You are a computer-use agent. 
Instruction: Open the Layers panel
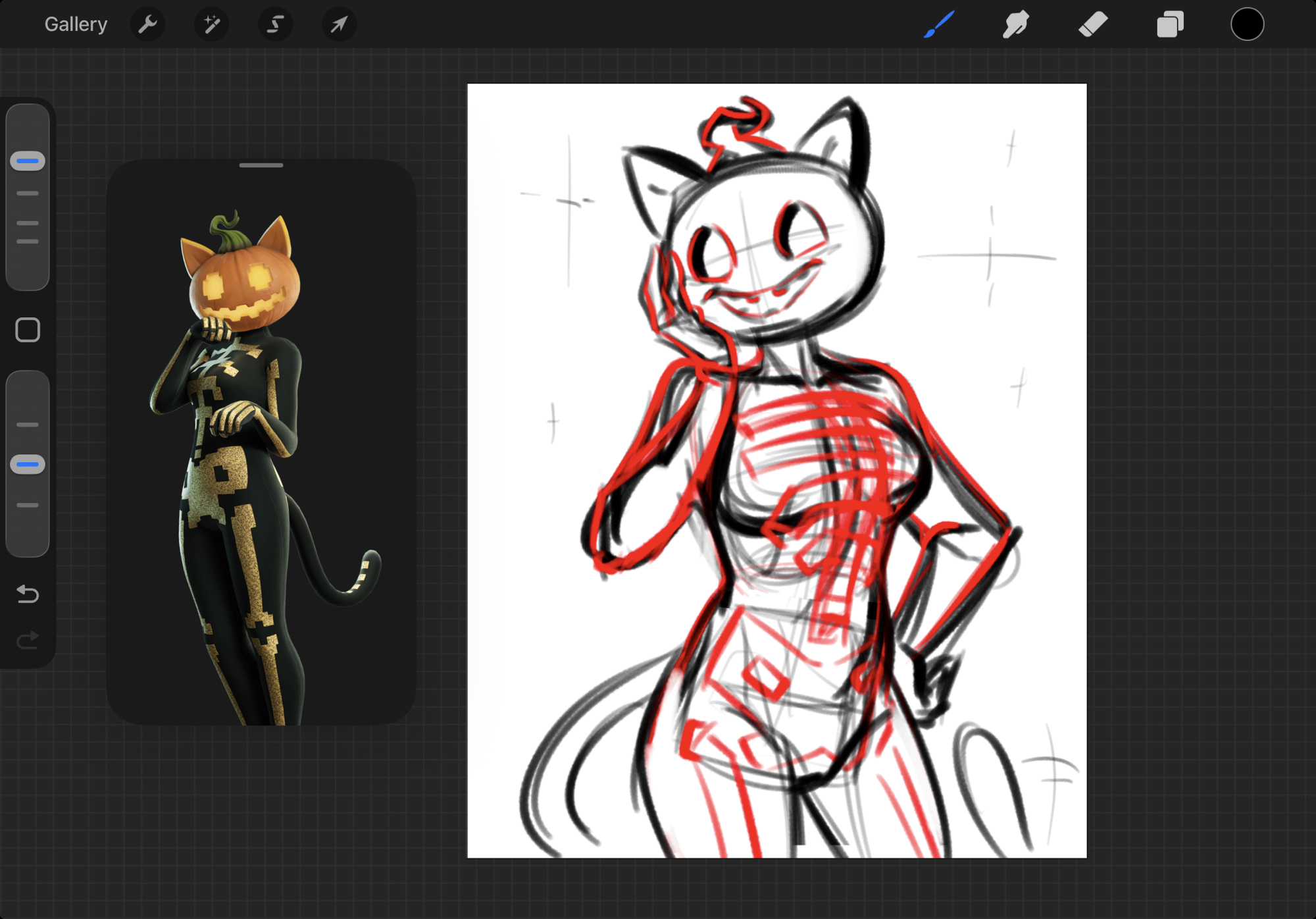click(1170, 25)
